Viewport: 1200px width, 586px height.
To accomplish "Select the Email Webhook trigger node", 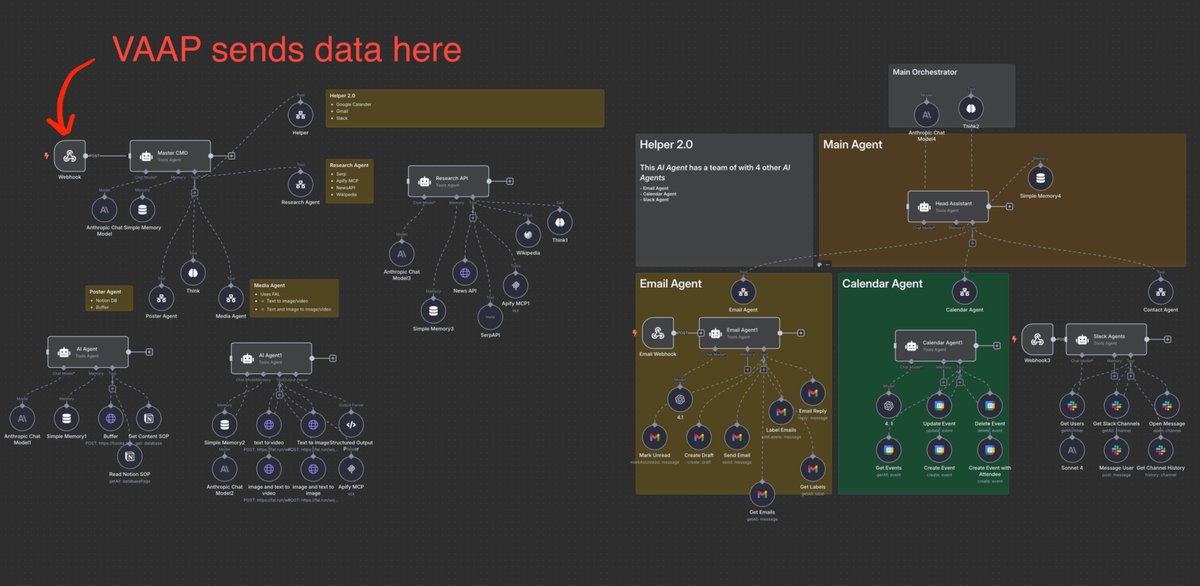I will point(657,334).
